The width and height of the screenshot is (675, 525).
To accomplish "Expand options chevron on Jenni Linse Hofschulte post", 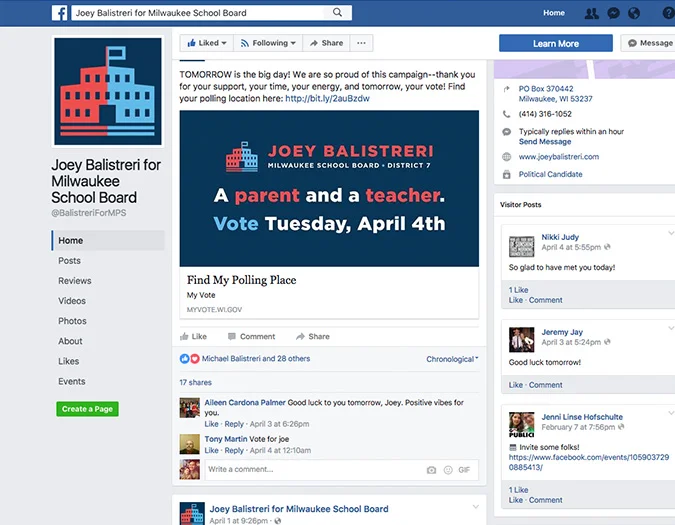I will pos(671,413).
